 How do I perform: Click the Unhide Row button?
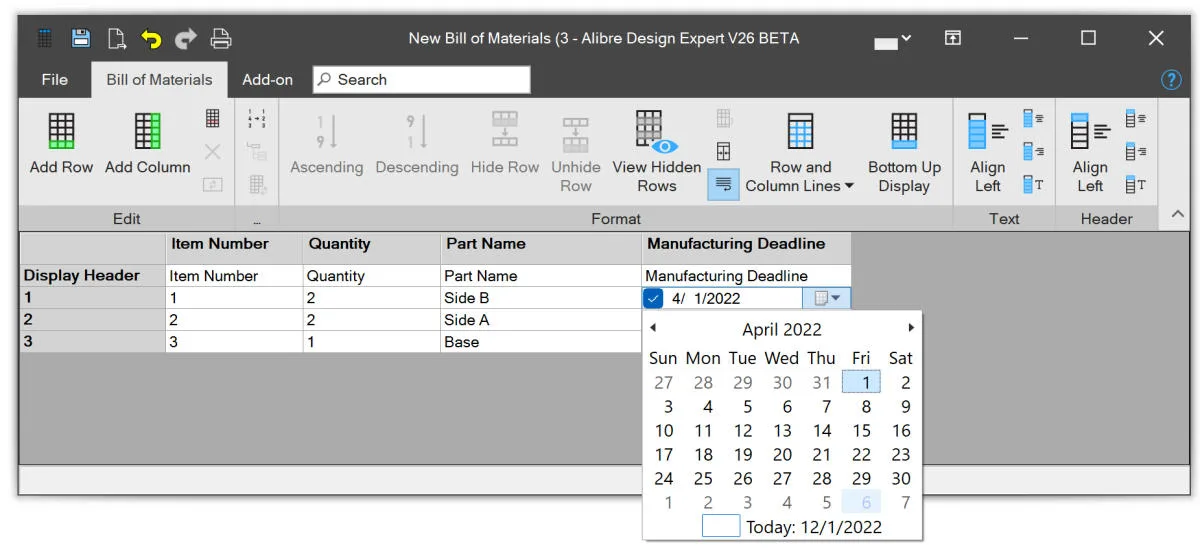pos(576,152)
